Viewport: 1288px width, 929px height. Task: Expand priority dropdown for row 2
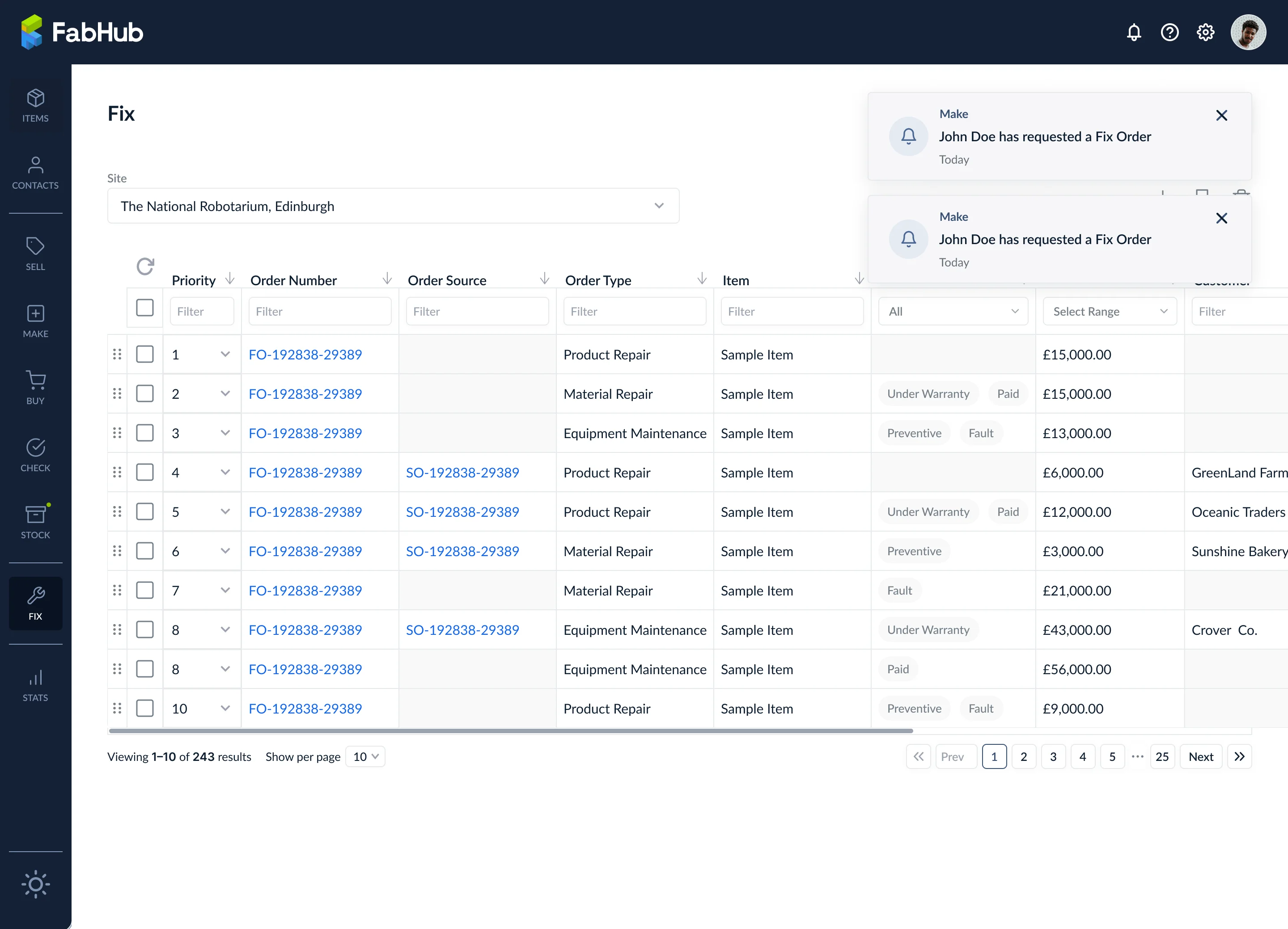coord(225,393)
